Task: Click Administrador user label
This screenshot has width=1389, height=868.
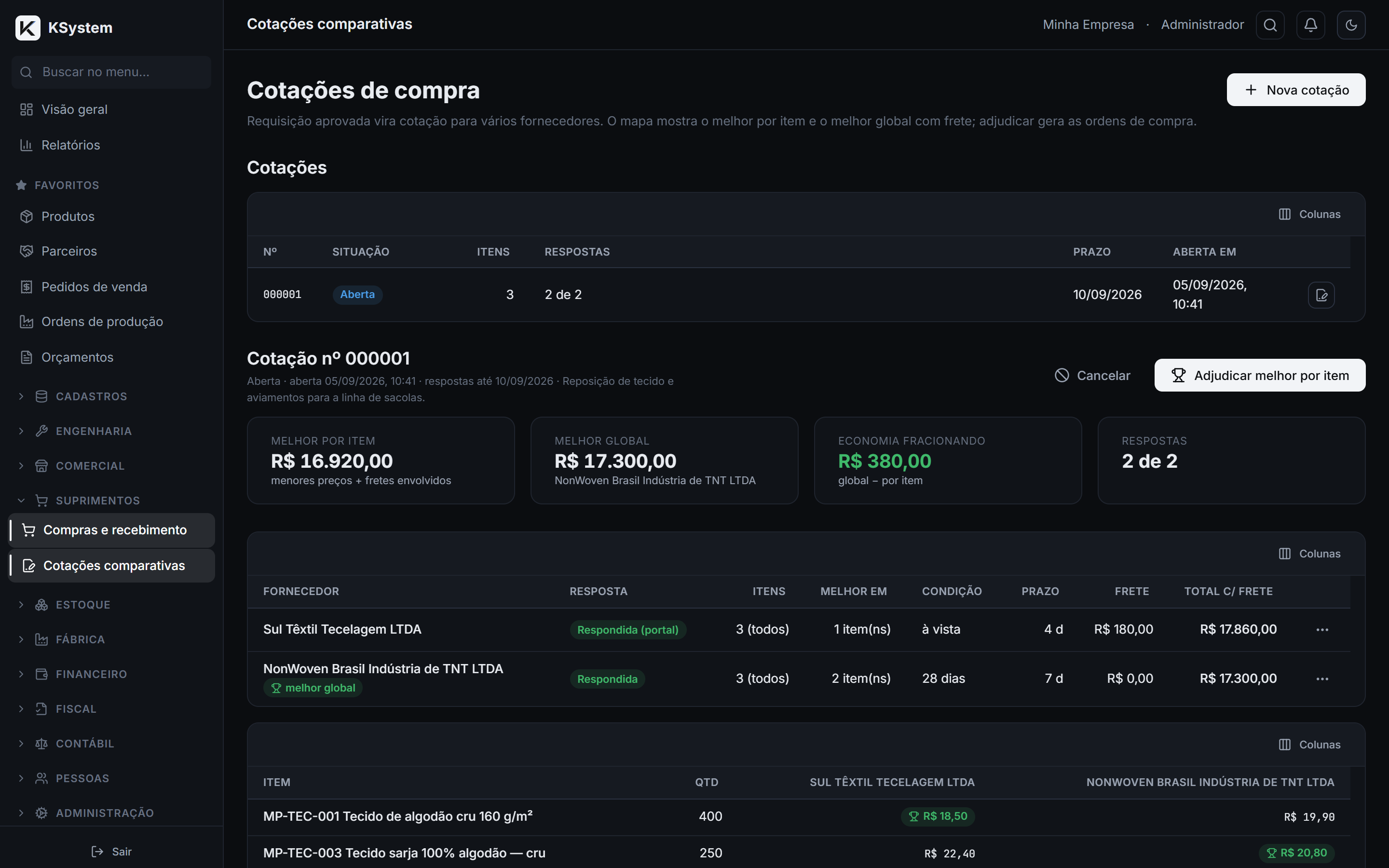Action: (x=1202, y=25)
